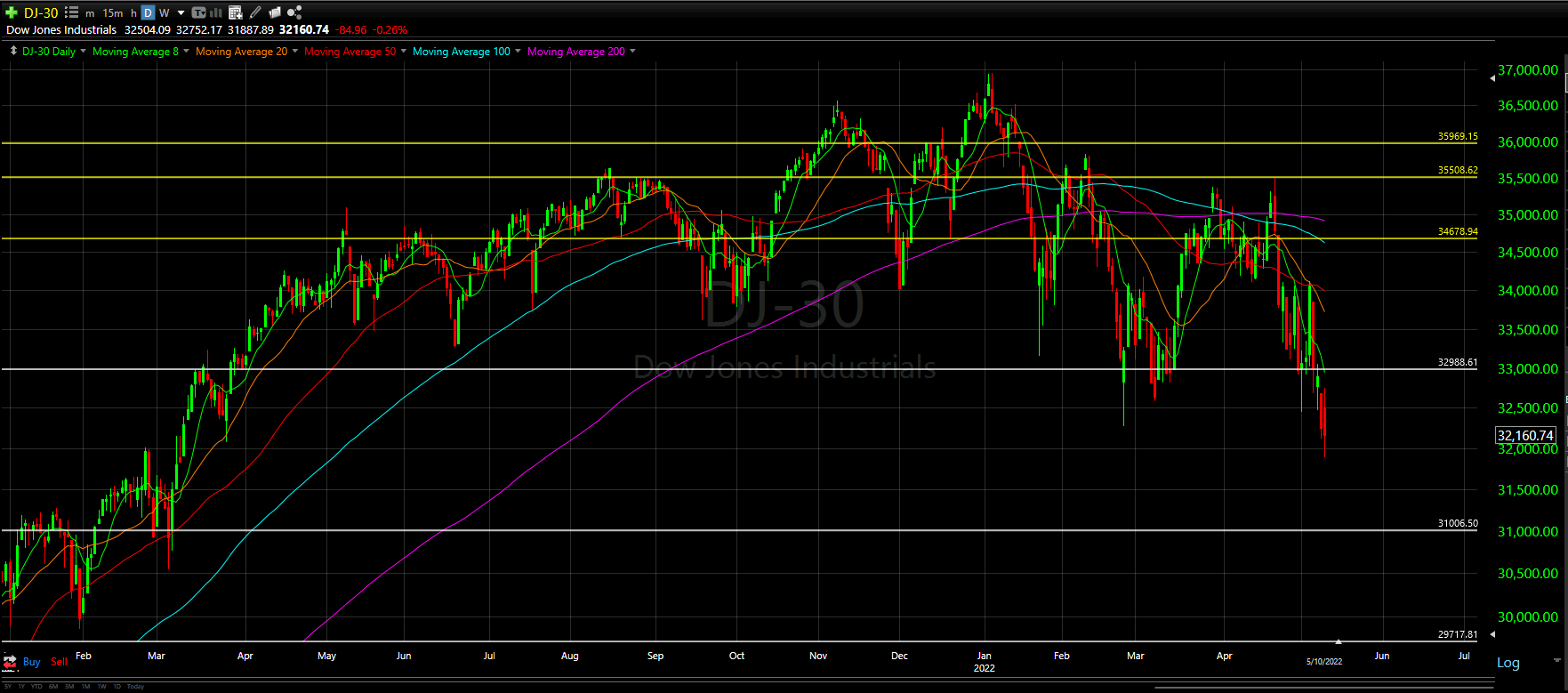Click the Moving Average 100 label
Image resolution: width=1568 pixels, height=693 pixels.
462,52
